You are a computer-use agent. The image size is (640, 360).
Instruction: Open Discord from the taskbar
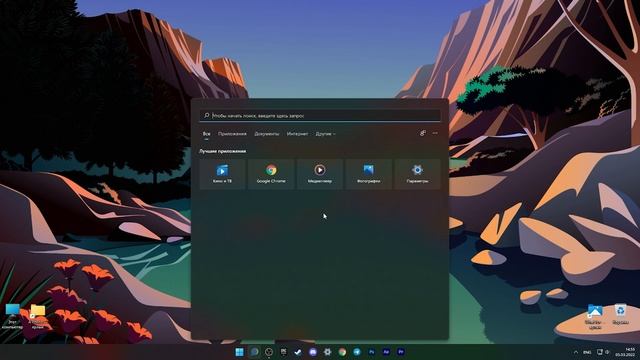coord(313,352)
